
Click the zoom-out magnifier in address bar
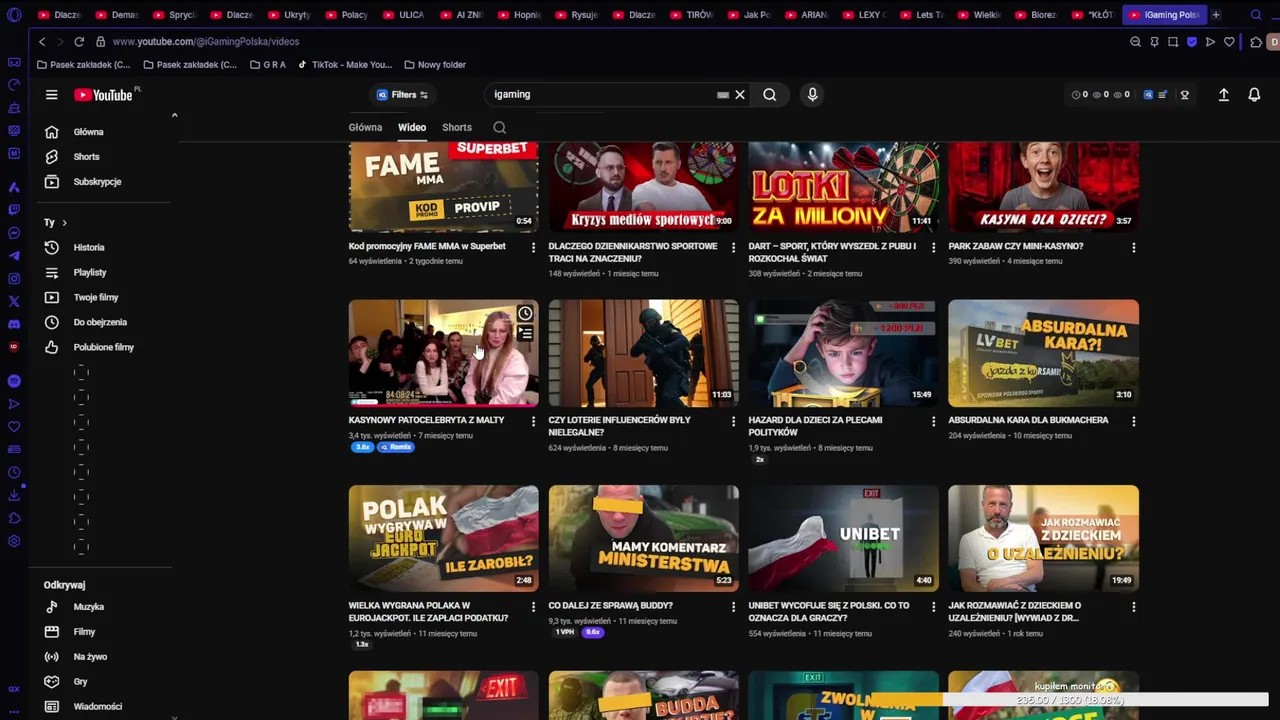coord(1135,42)
